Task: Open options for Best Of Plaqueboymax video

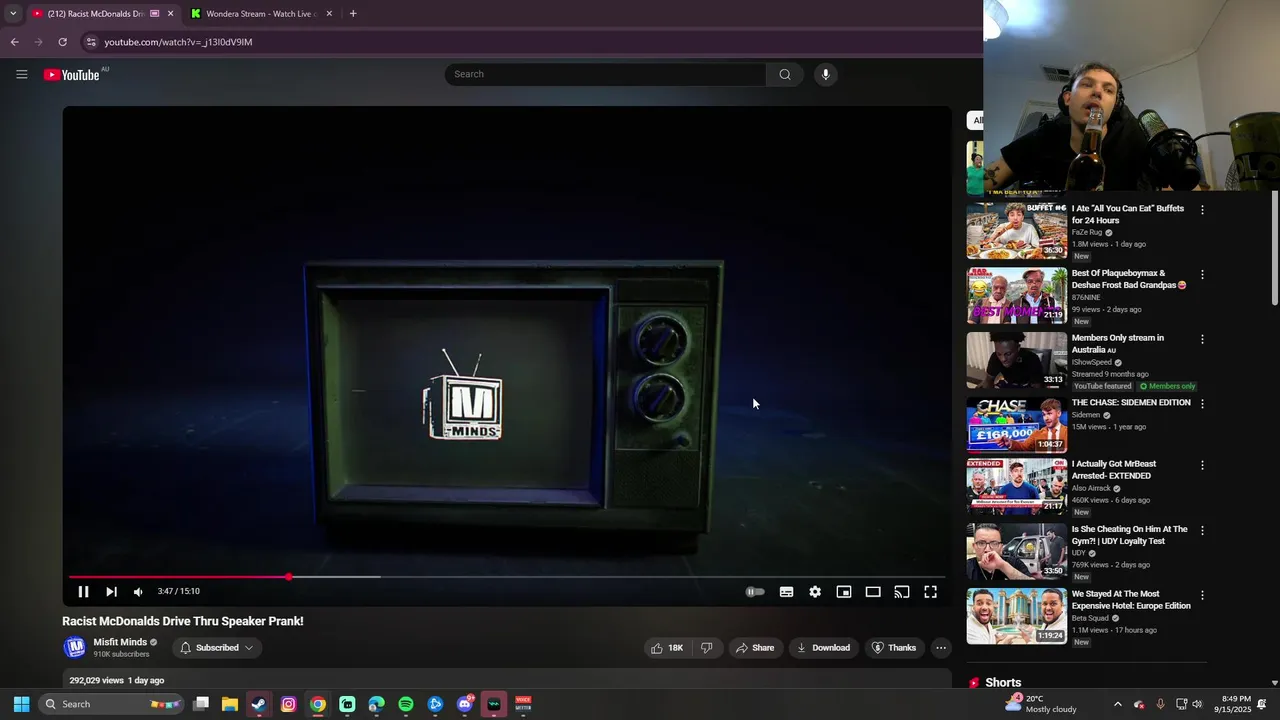Action: [1202, 275]
